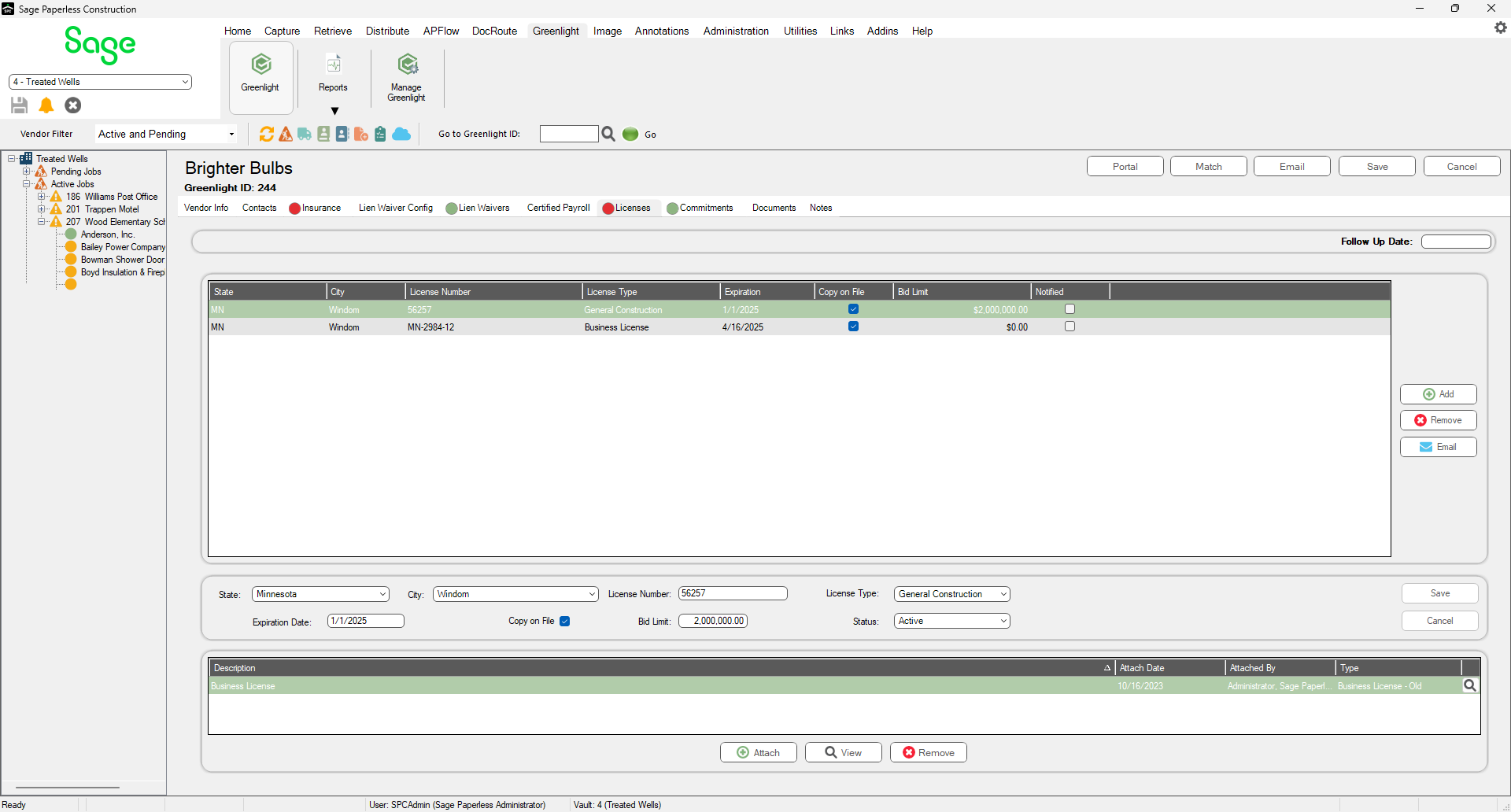The width and height of the screenshot is (1511, 812).
Task: Click the green address book toolbar icon
Action: (323, 134)
